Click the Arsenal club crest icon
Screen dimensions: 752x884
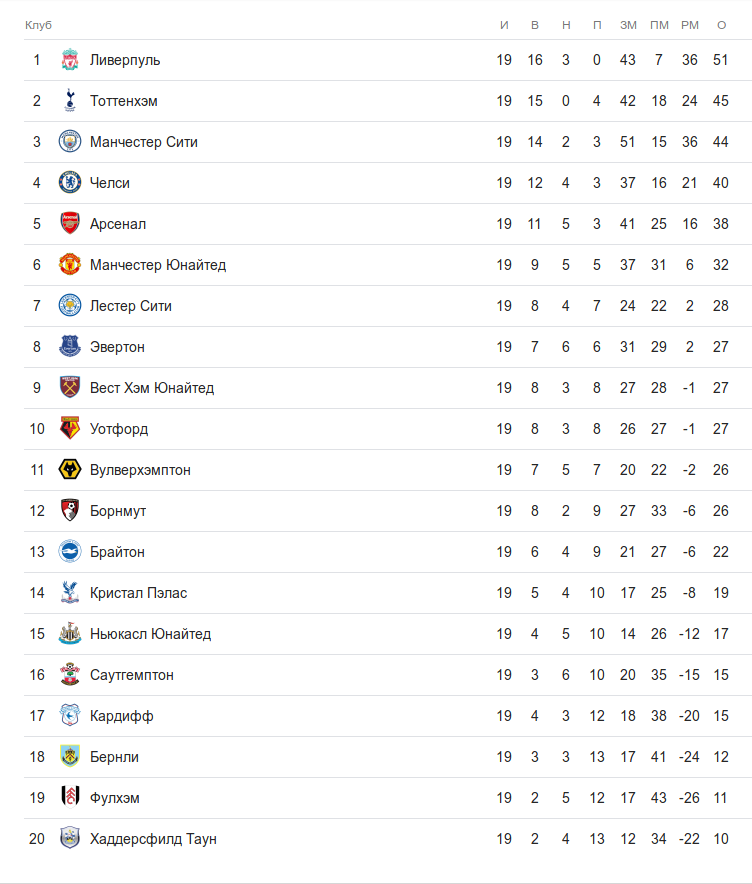[69, 224]
